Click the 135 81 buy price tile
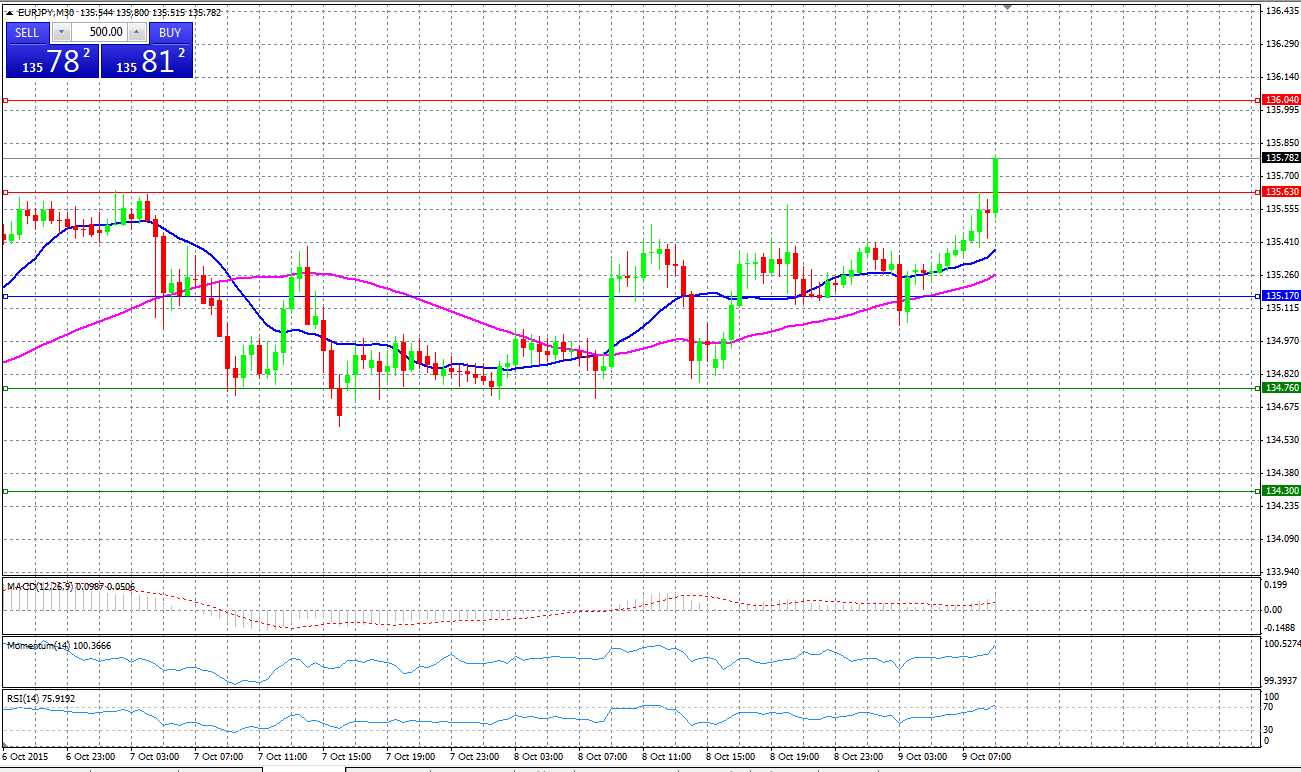This screenshot has height=772, width=1301. coord(147,60)
